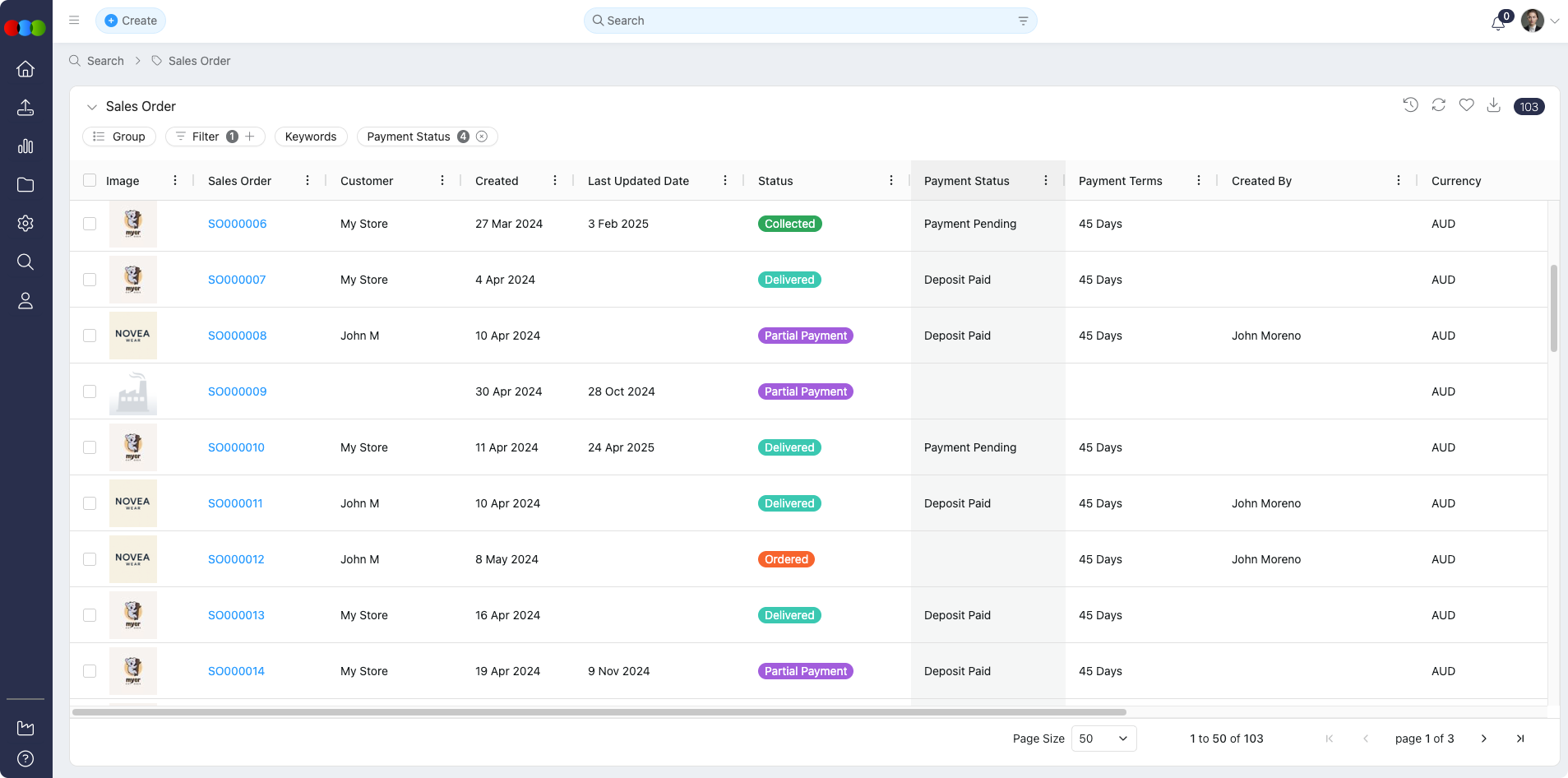Tick the checkbox for SO000012 row

90,559
